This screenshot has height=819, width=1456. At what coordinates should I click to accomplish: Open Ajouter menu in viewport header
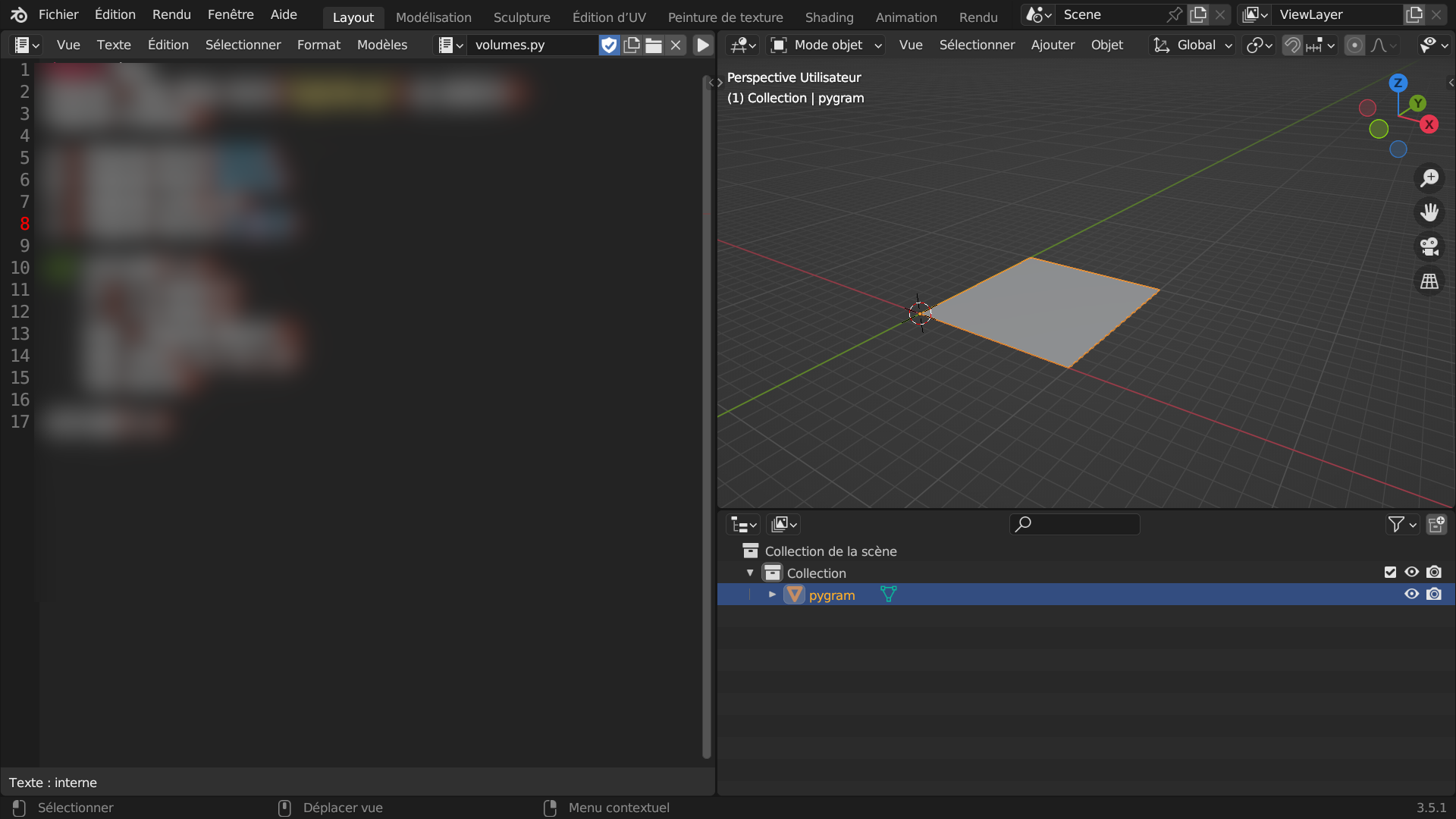1053,45
